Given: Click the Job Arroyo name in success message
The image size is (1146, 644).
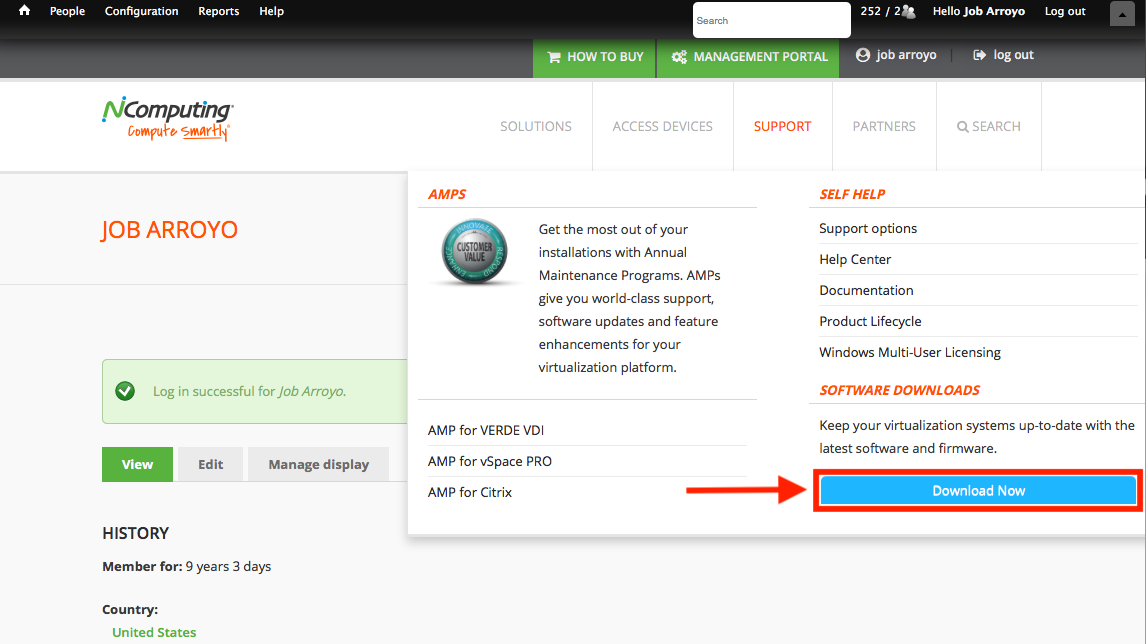Looking at the screenshot, I should click(x=311, y=391).
